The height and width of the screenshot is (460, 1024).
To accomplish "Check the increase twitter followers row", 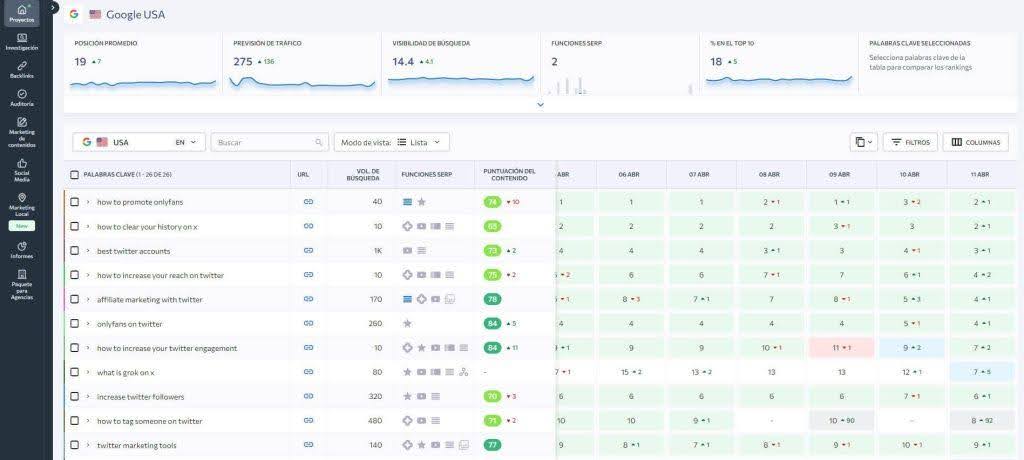I will (x=74, y=397).
